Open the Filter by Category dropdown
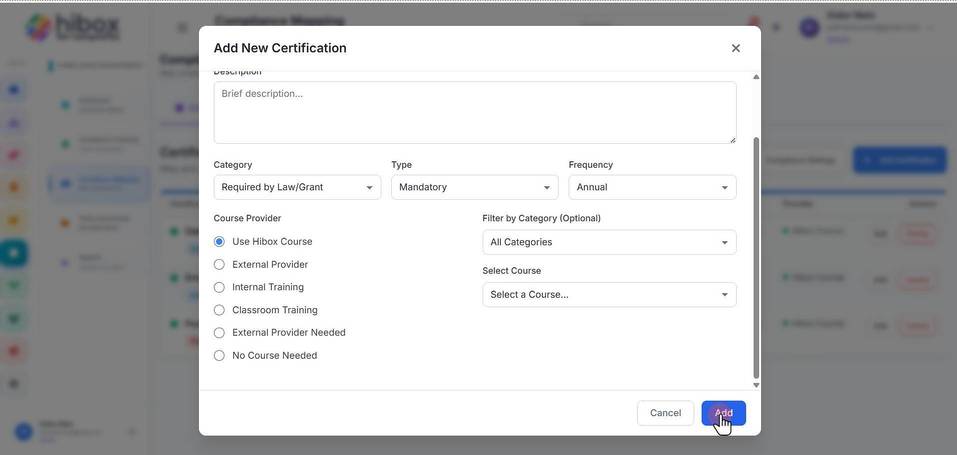The image size is (957, 455). coord(609,242)
